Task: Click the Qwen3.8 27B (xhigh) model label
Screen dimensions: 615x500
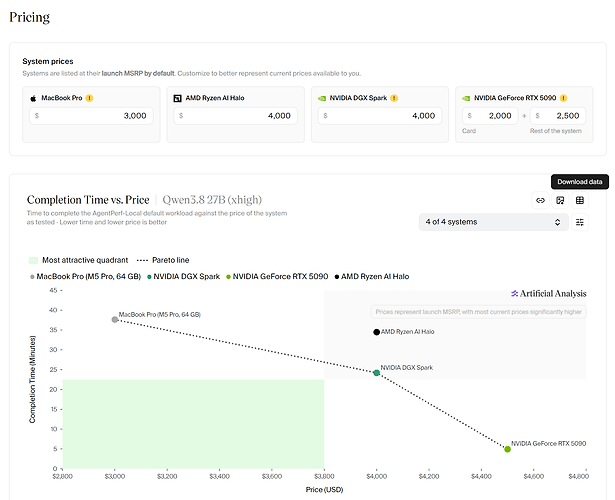Action: click(x=212, y=200)
